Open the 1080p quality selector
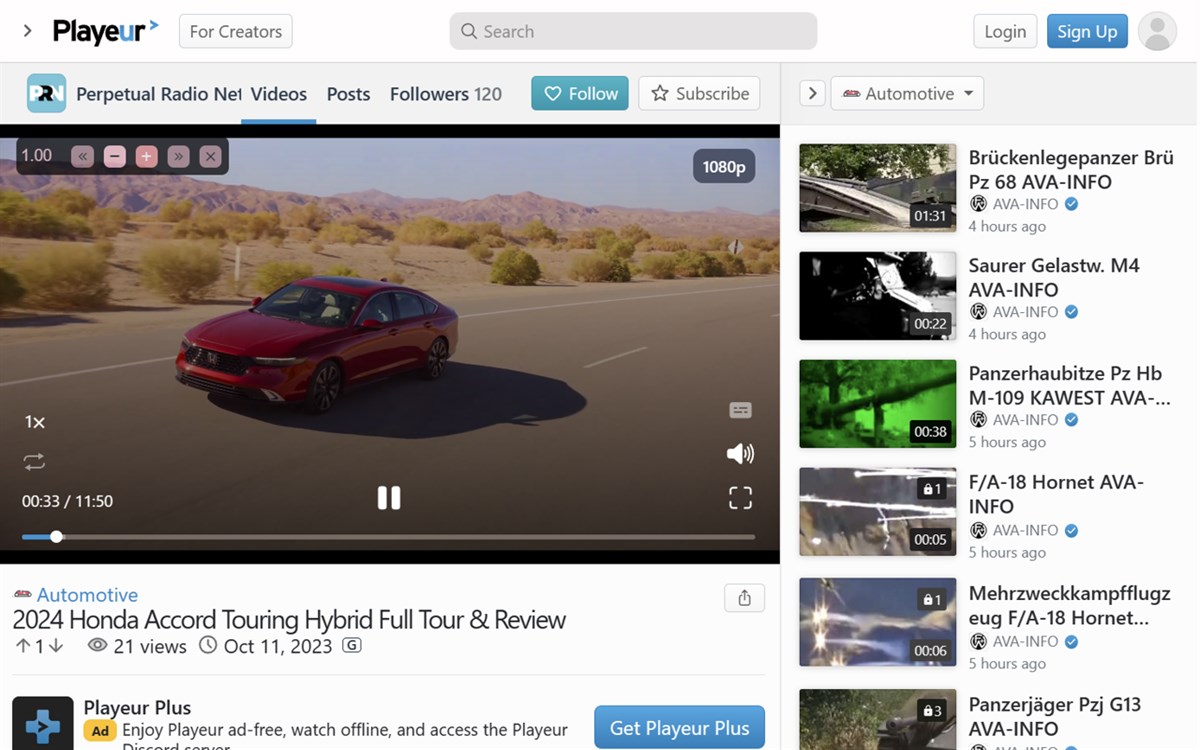The width and height of the screenshot is (1200, 750). click(724, 167)
